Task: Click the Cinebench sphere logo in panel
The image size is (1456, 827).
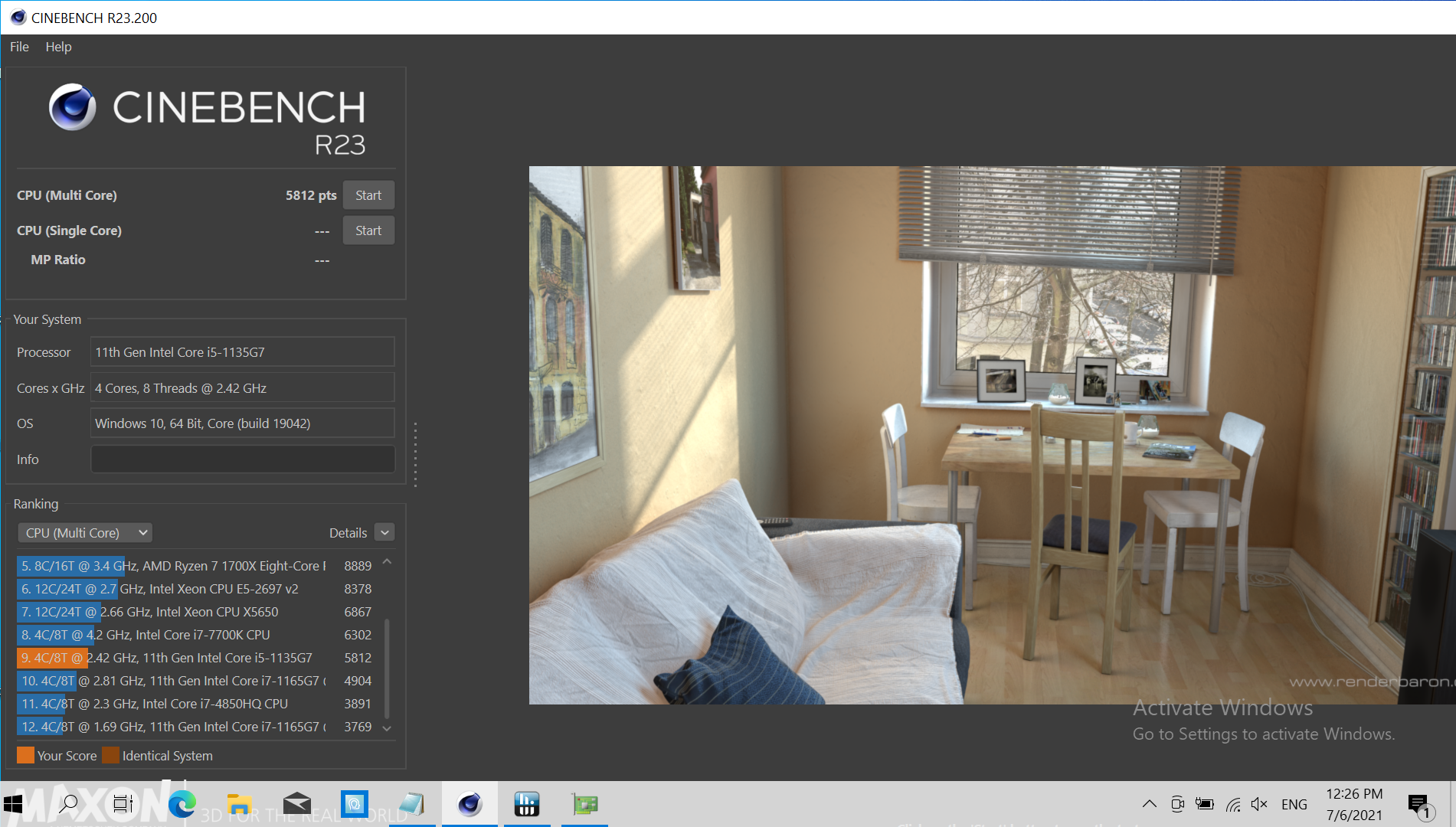Action: tap(73, 107)
